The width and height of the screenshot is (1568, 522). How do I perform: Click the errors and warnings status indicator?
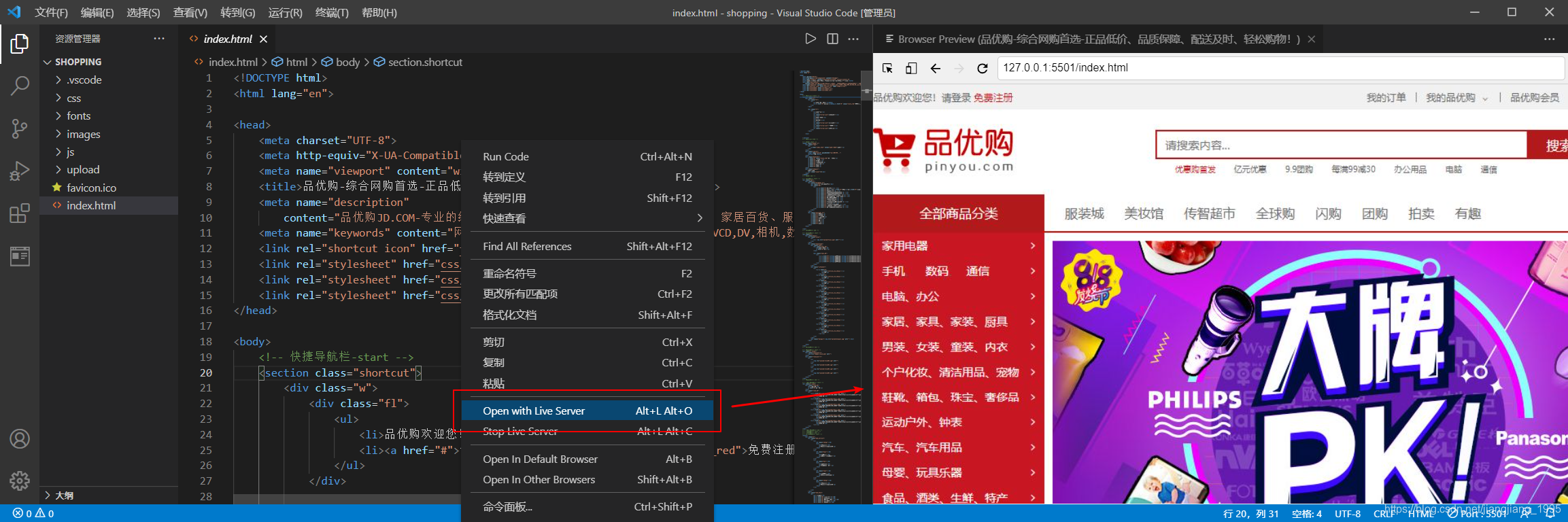click(x=33, y=513)
